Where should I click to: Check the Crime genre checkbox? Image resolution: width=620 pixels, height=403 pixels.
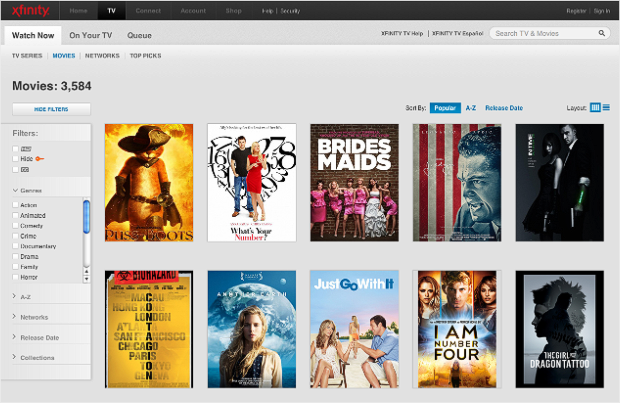tap(15, 236)
